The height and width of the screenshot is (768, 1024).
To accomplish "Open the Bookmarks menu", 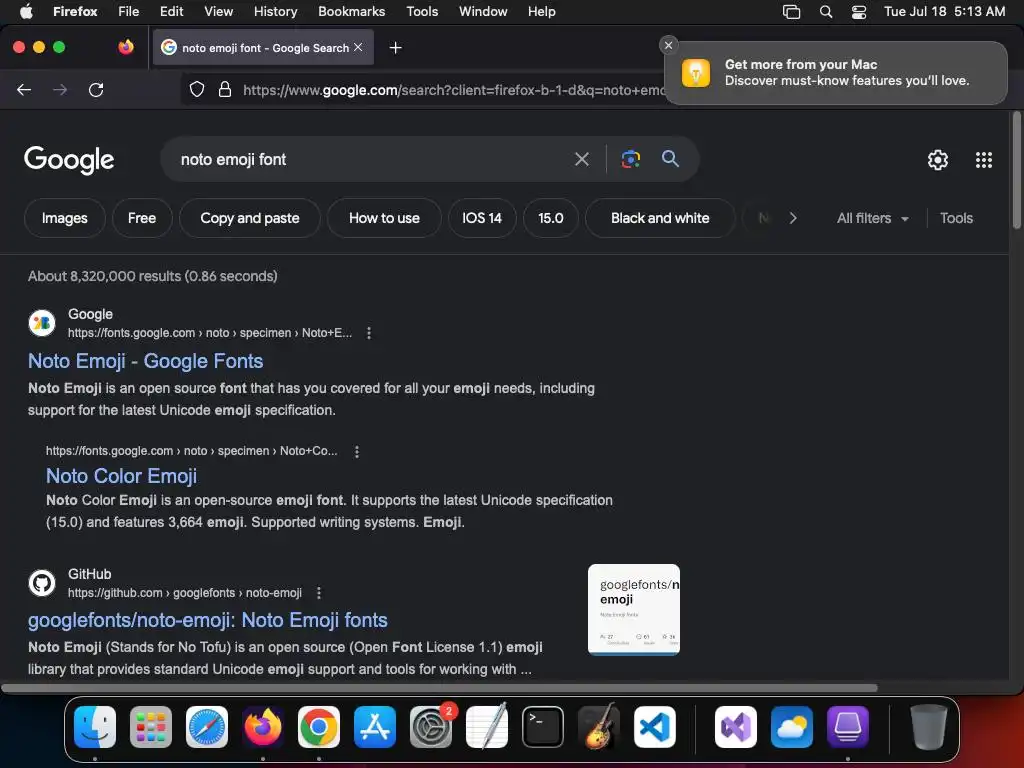I will (x=351, y=11).
